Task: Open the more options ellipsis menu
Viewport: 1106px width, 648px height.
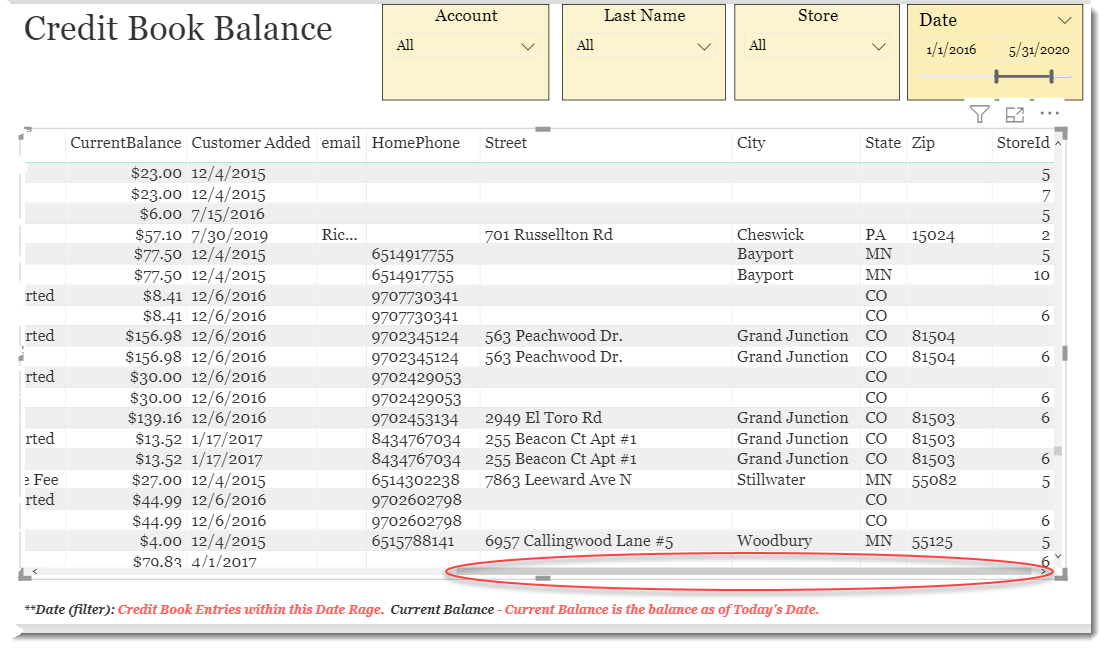Action: coord(1050,114)
